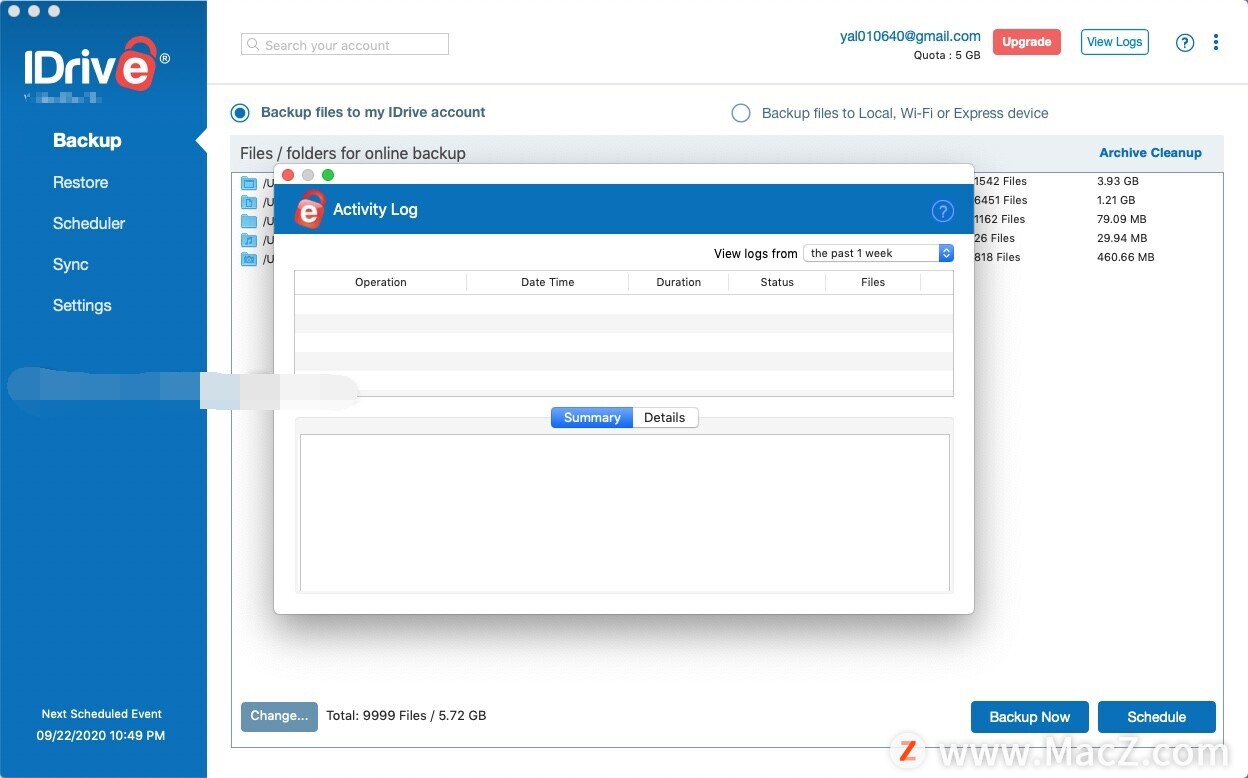
Task: Click the Change... button
Action: click(279, 716)
